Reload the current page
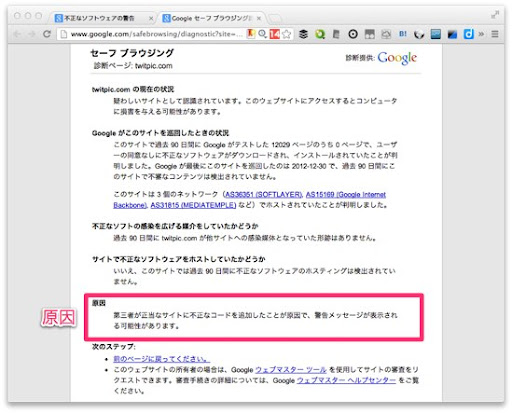Viewport: 512px width, 413px height. pos(47,34)
